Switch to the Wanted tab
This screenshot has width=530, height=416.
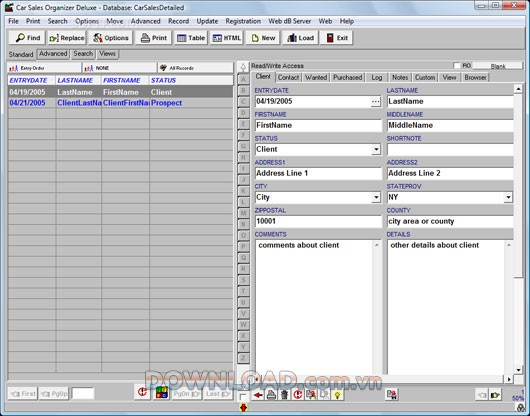pos(316,77)
